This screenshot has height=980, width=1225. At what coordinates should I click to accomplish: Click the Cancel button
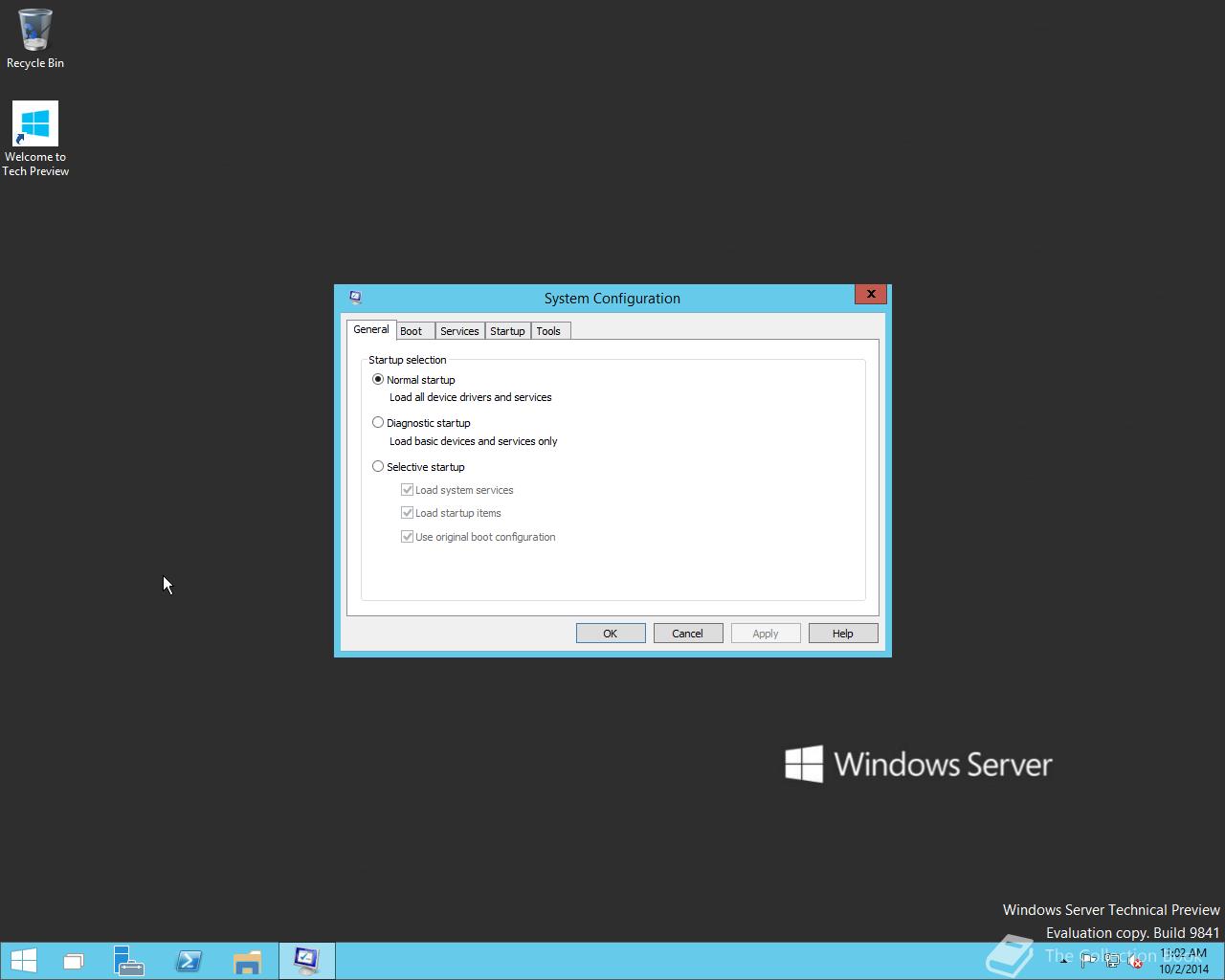click(688, 634)
